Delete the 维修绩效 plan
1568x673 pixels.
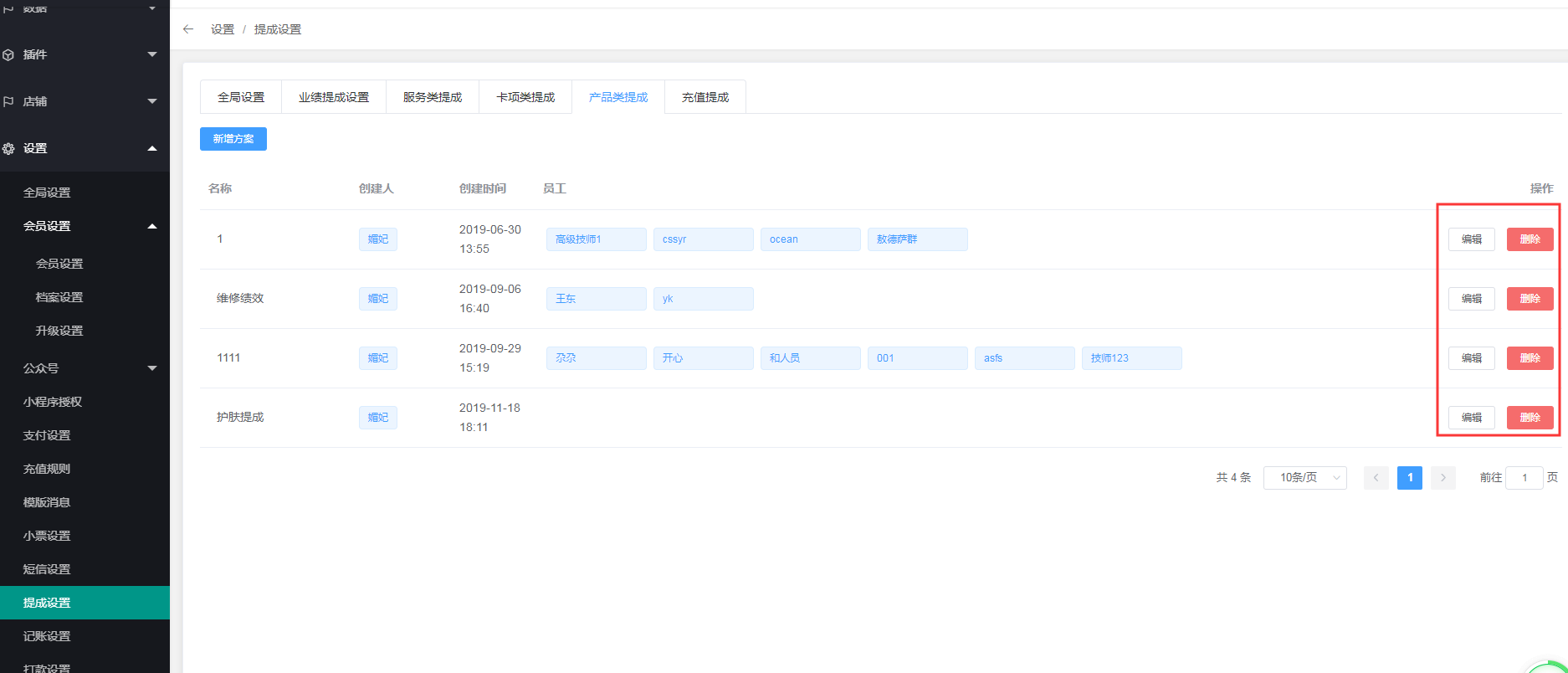pos(1530,299)
